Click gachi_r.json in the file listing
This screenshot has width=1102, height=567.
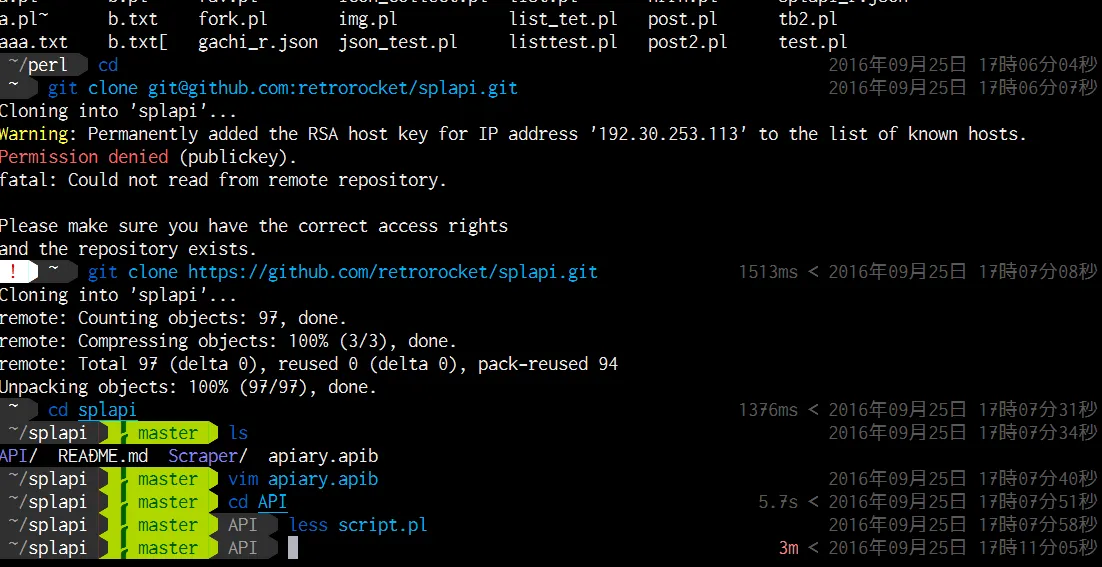pos(258,42)
